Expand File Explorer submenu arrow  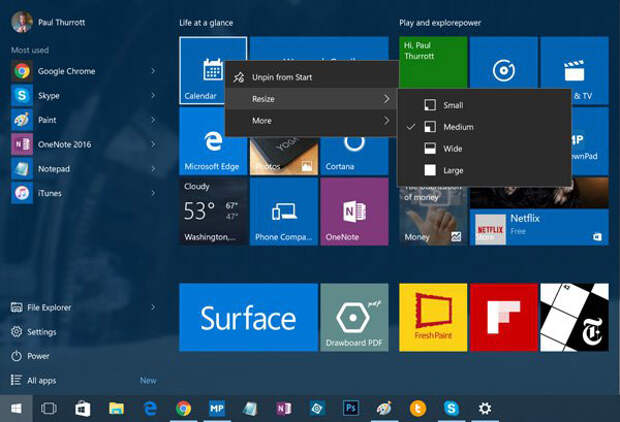pos(153,307)
